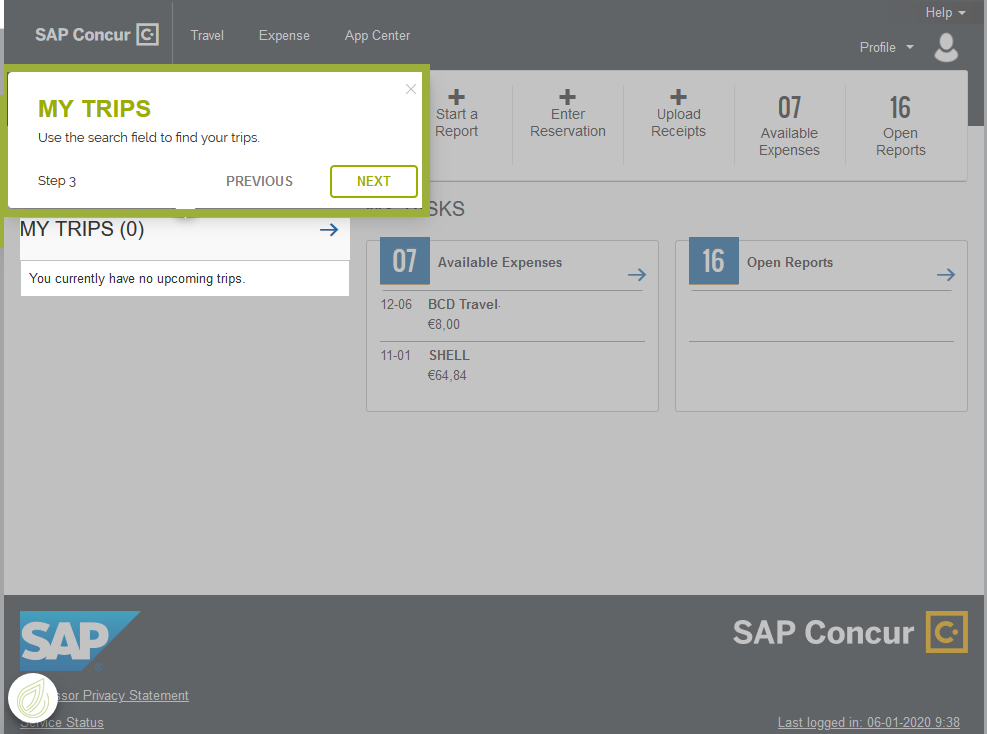Click 'You currently have no upcoming trips' text
This screenshot has height=734, width=987.
(137, 278)
